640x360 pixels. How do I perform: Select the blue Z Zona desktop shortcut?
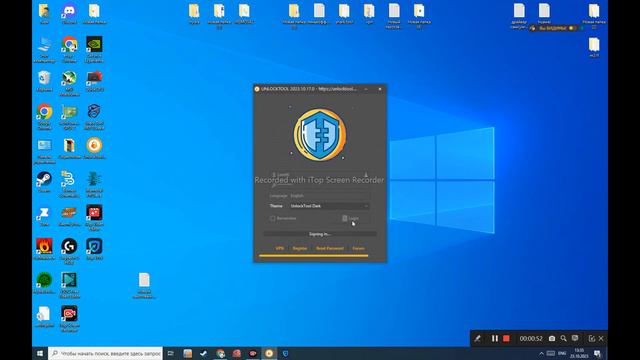[x=44, y=216]
